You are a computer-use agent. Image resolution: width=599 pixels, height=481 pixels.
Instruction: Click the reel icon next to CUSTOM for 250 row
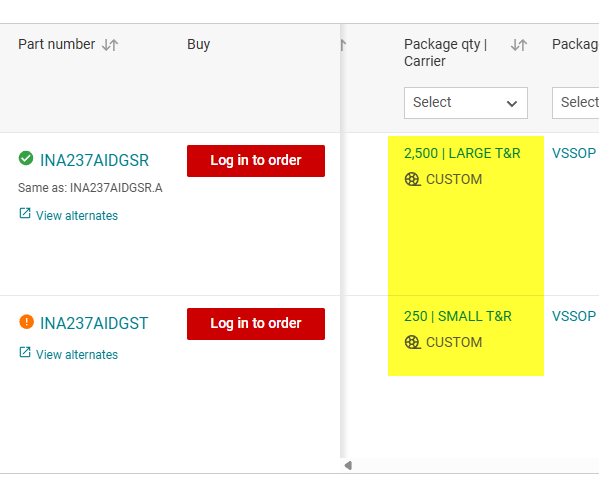tap(413, 342)
